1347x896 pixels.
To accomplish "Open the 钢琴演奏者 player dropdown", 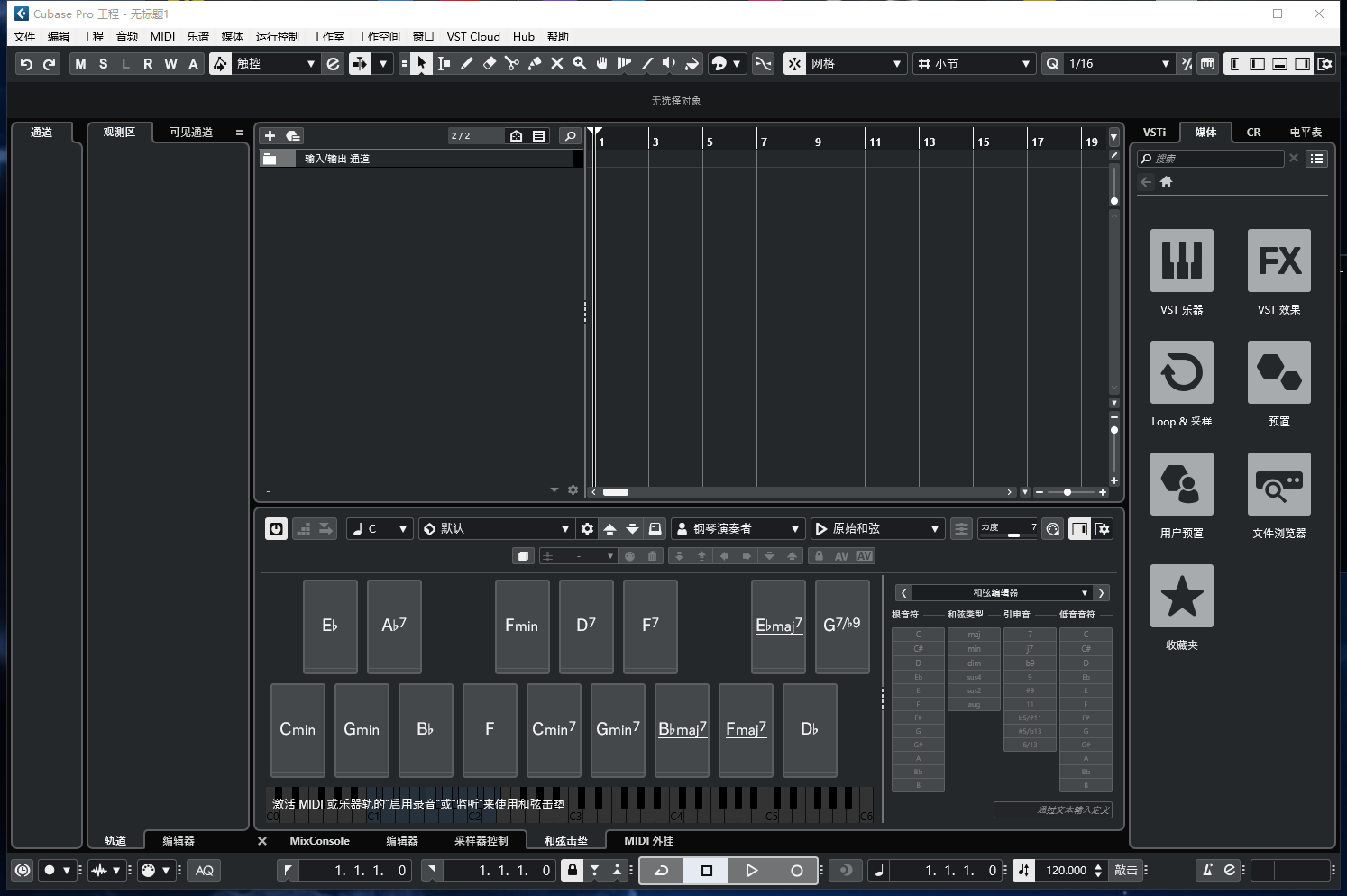I will (x=738, y=529).
